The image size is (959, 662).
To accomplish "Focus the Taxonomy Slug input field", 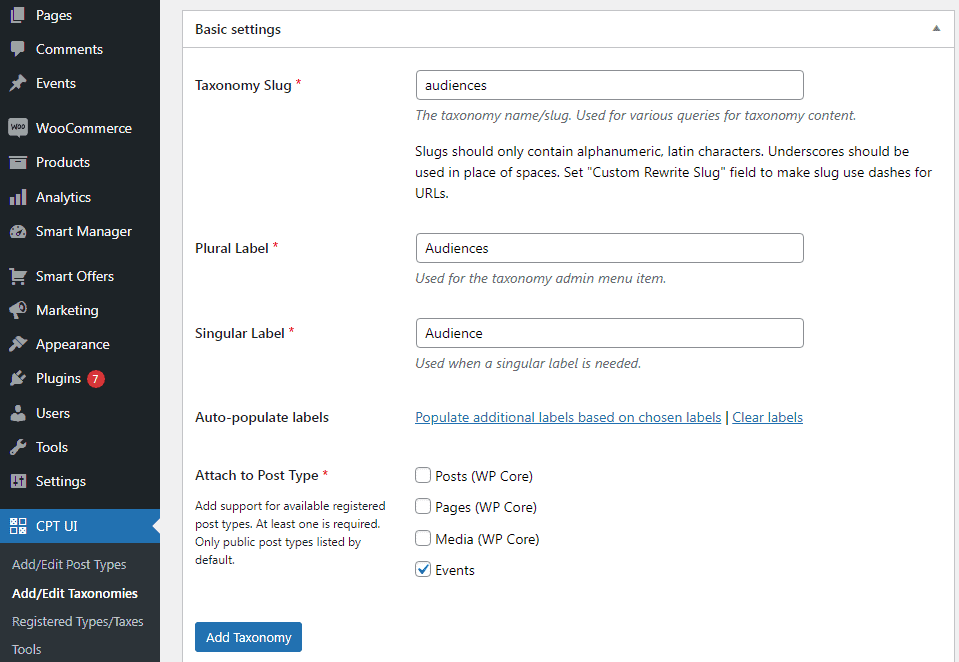I will [609, 85].
